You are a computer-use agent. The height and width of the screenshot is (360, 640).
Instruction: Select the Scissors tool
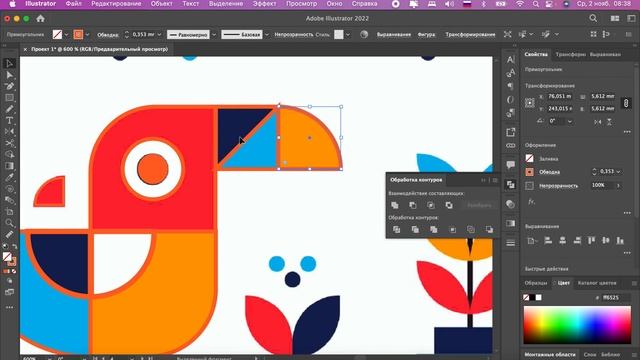pos(9,143)
